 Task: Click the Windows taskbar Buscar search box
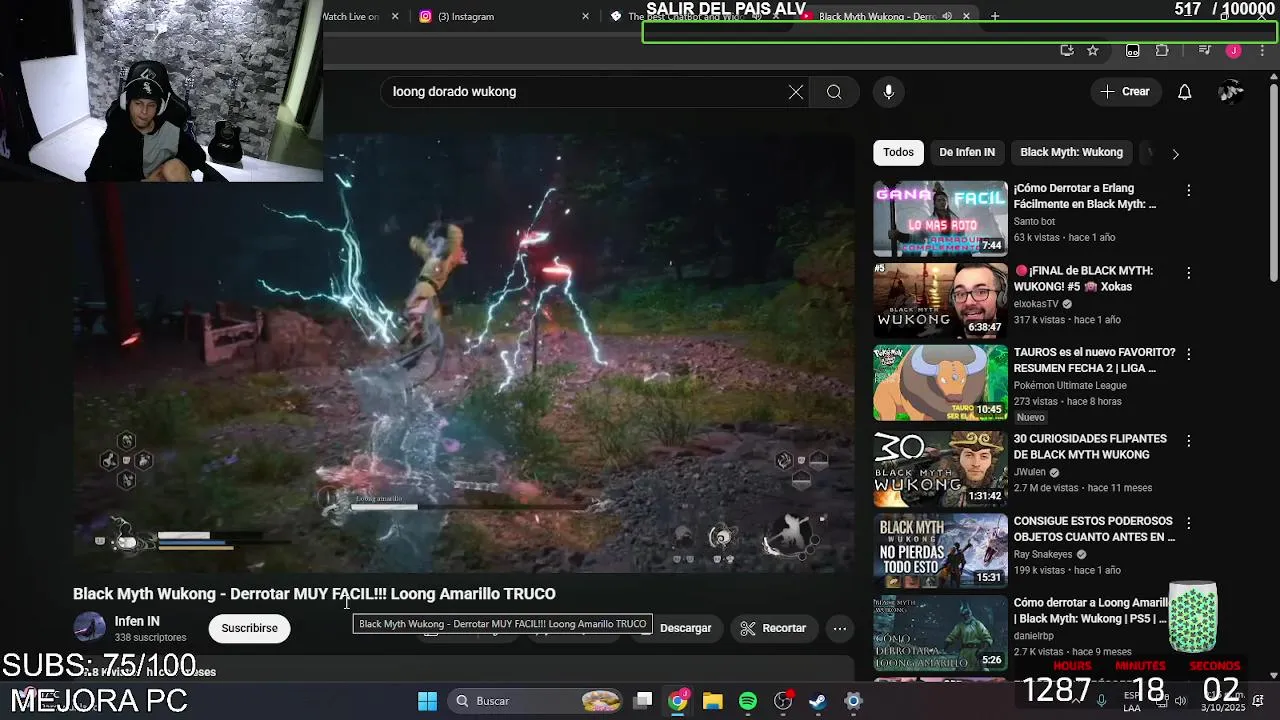[536, 701]
